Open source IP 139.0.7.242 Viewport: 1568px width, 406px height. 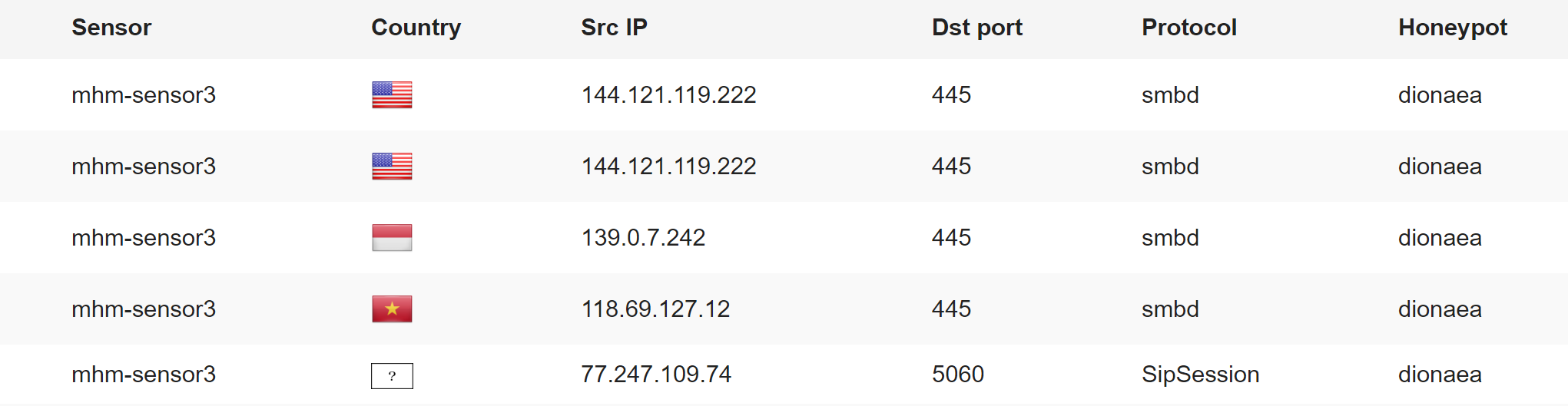click(643, 238)
